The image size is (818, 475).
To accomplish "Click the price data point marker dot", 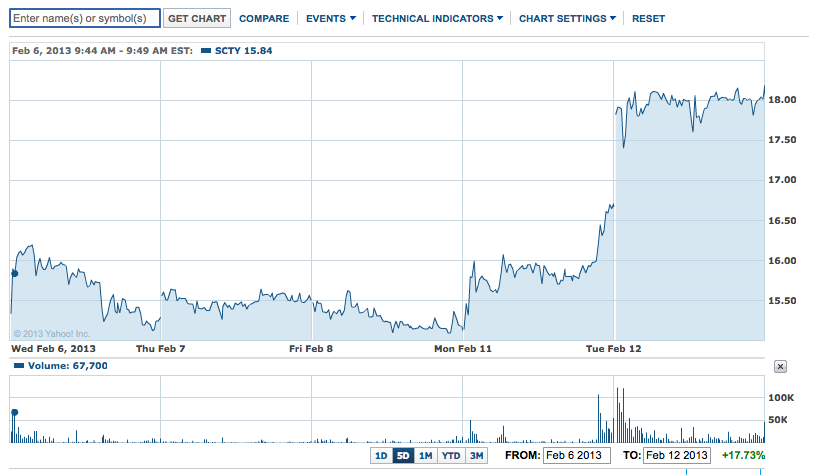I will [x=14, y=272].
